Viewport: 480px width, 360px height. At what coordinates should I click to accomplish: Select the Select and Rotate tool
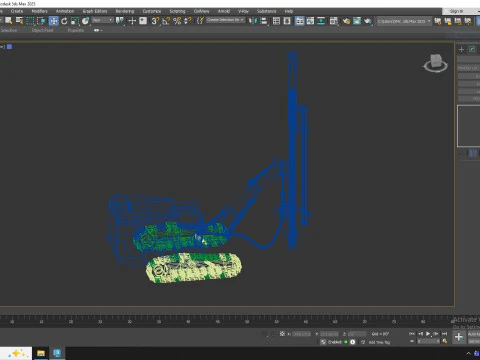[64, 21]
